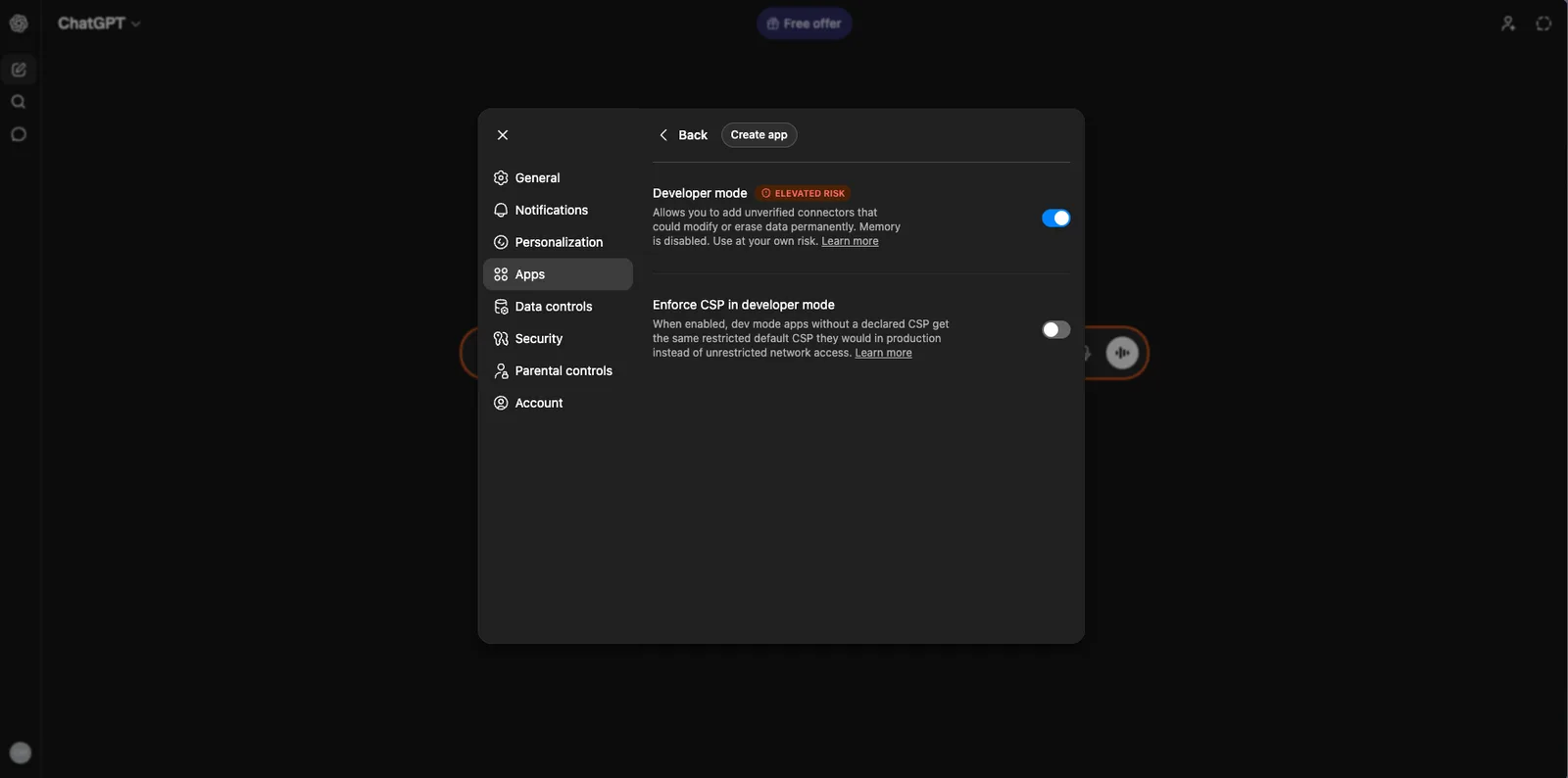This screenshot has width=1568, height=778.
Task: Click the circle icon below search in sidebar
Action: pos(19,134)
